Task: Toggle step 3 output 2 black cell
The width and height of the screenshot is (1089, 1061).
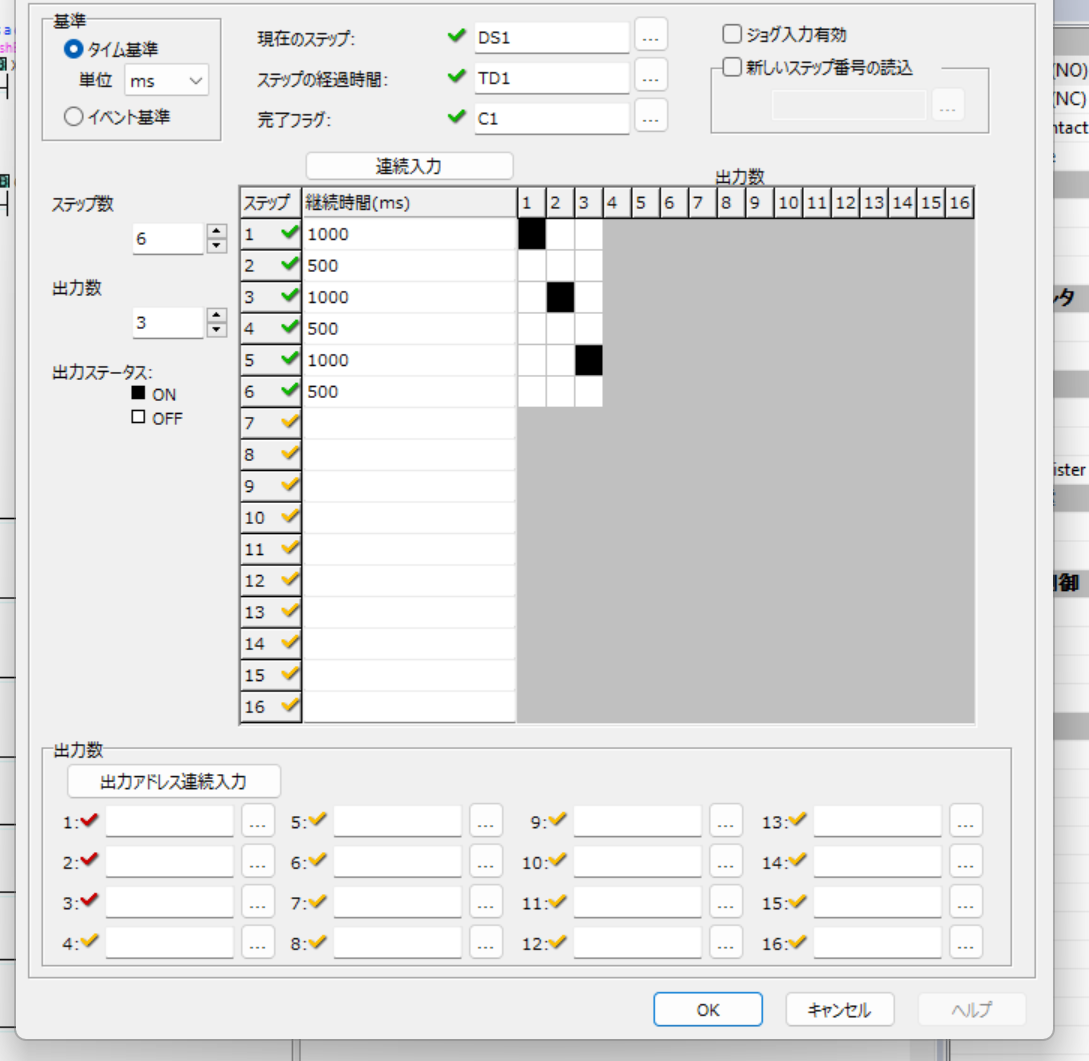Action: click(x=560, y=297)
